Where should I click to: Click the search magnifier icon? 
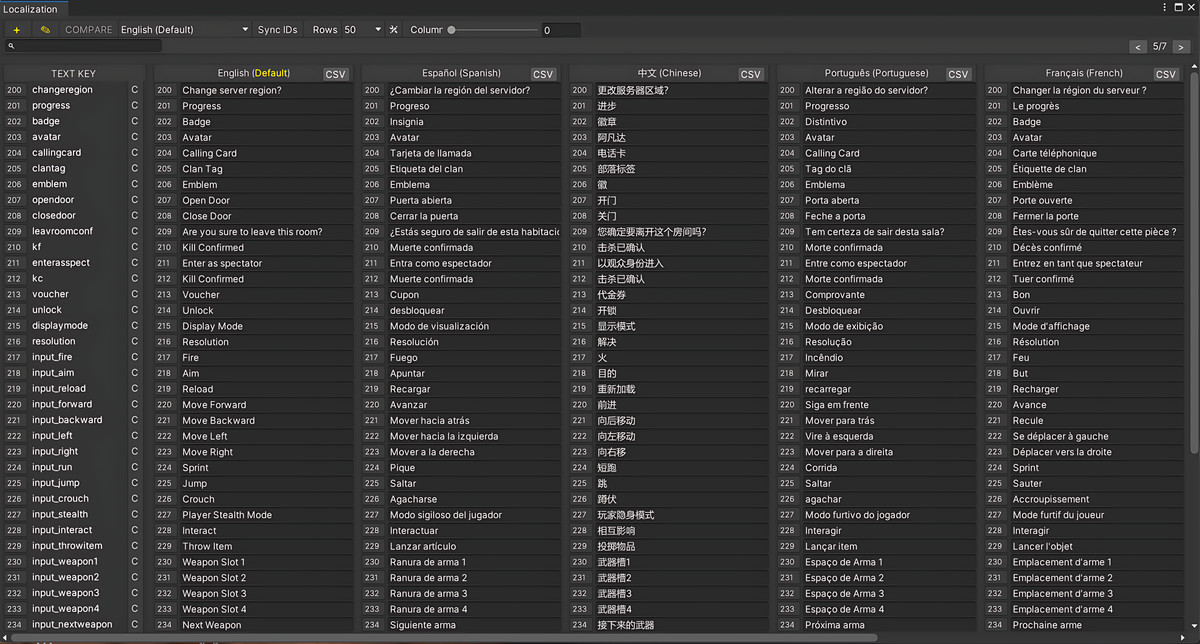point(11,46)
